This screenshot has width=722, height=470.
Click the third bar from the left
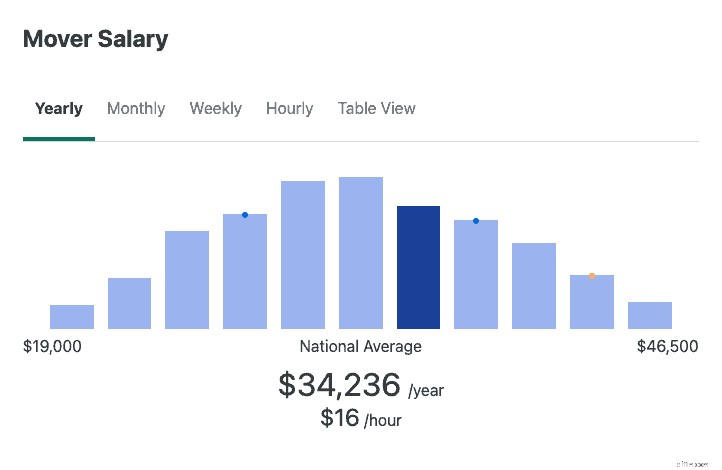[x=187, y=280]
